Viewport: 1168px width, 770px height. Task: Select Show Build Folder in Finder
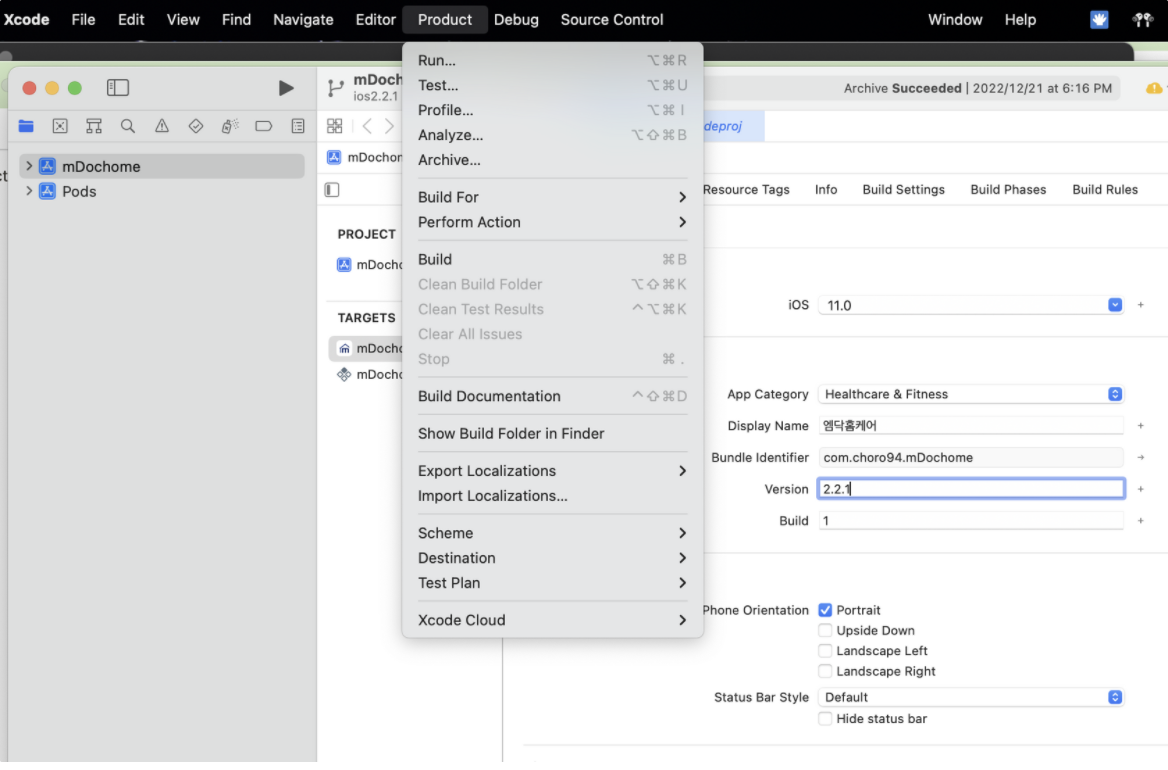pos(552,433)
